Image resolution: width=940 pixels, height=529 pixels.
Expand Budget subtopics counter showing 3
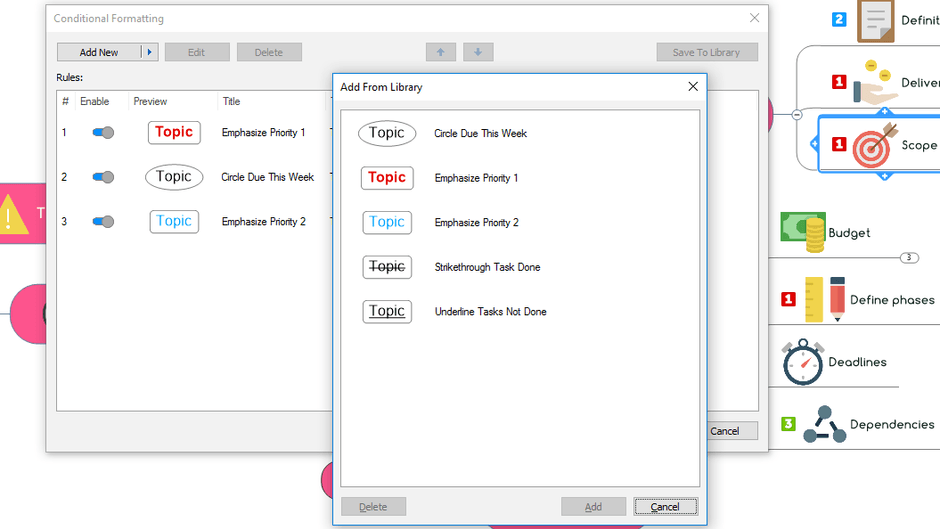[909, 258]
